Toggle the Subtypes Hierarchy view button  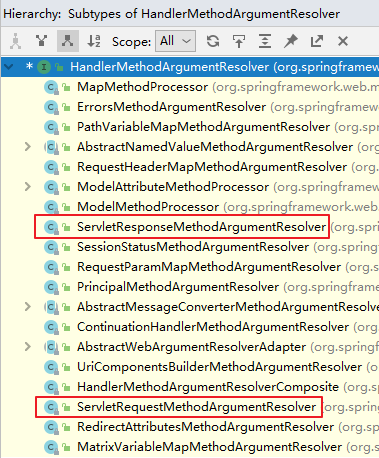68,41
